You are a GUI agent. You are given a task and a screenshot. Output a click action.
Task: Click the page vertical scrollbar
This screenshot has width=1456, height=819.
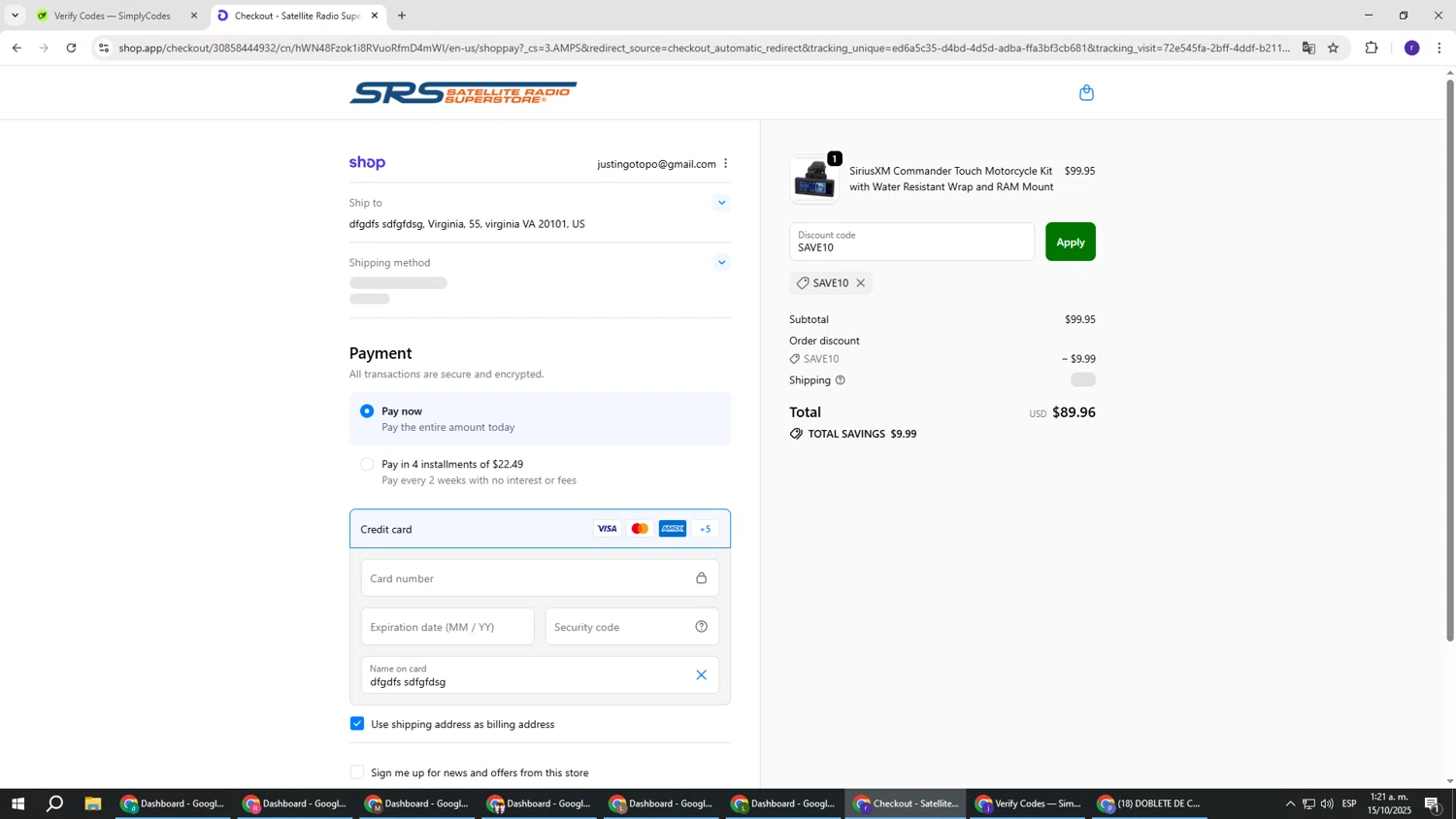tap(1450, 359)
